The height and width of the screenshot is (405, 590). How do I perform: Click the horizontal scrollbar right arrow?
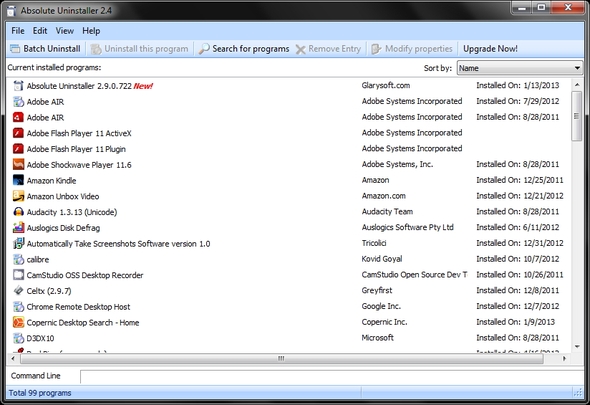[564, 358]
